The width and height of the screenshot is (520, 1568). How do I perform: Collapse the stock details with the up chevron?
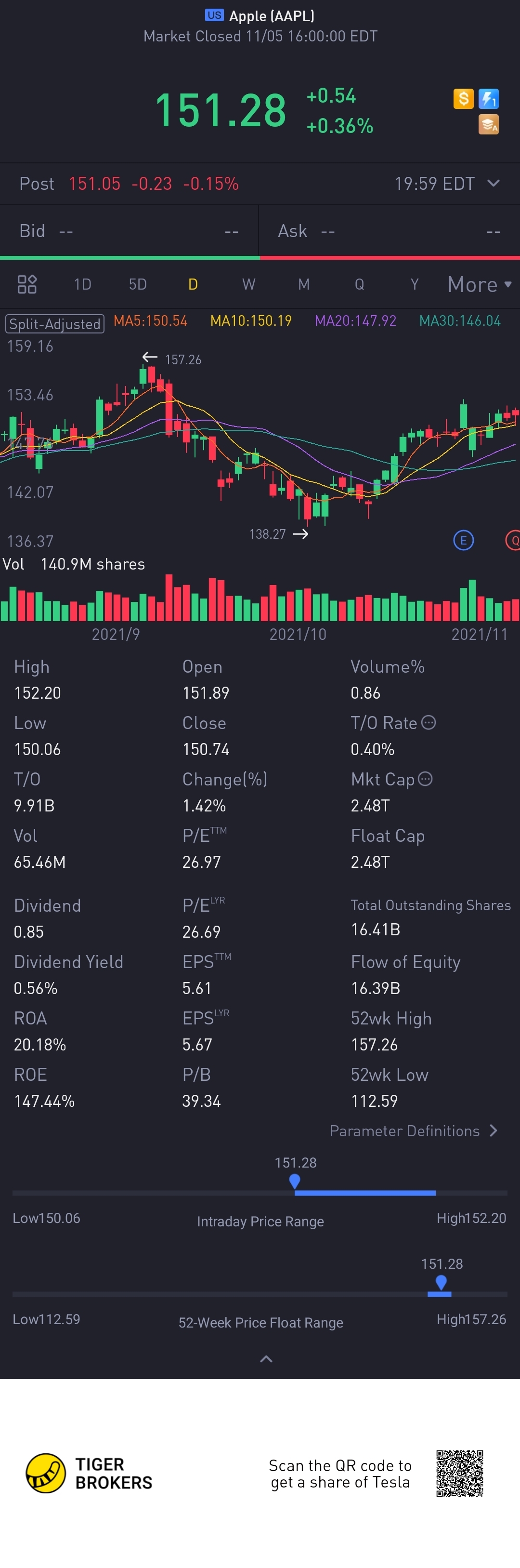(266, 1359)
